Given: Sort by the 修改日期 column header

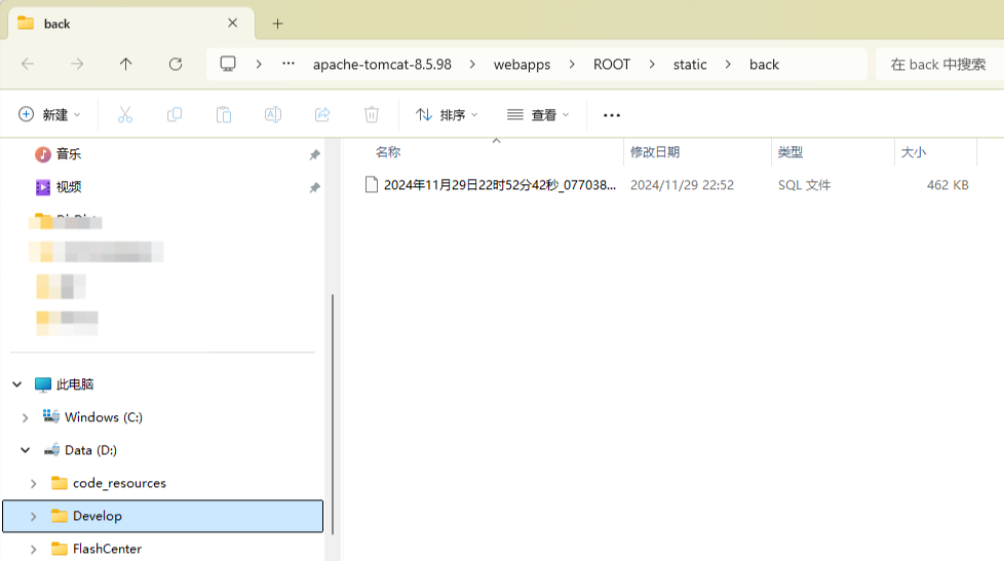Looking at the screenshot, I should point(654,152).
